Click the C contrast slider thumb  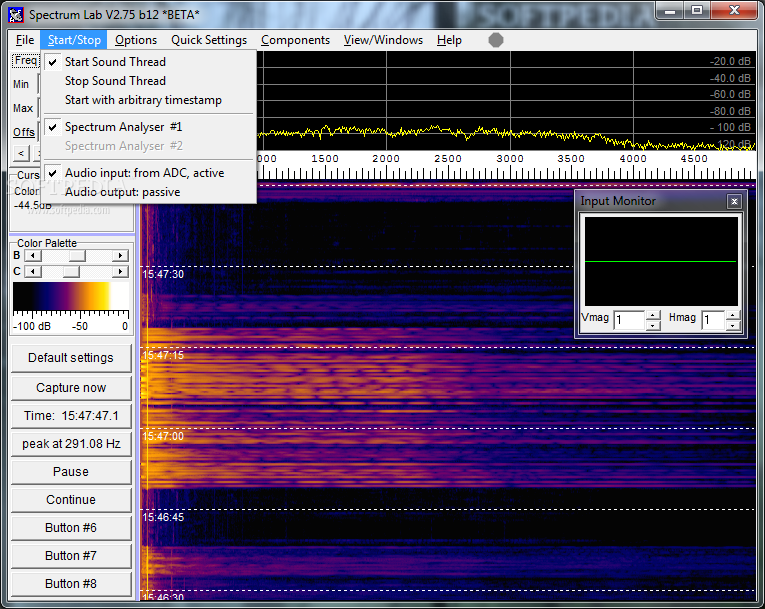(71, 272)
